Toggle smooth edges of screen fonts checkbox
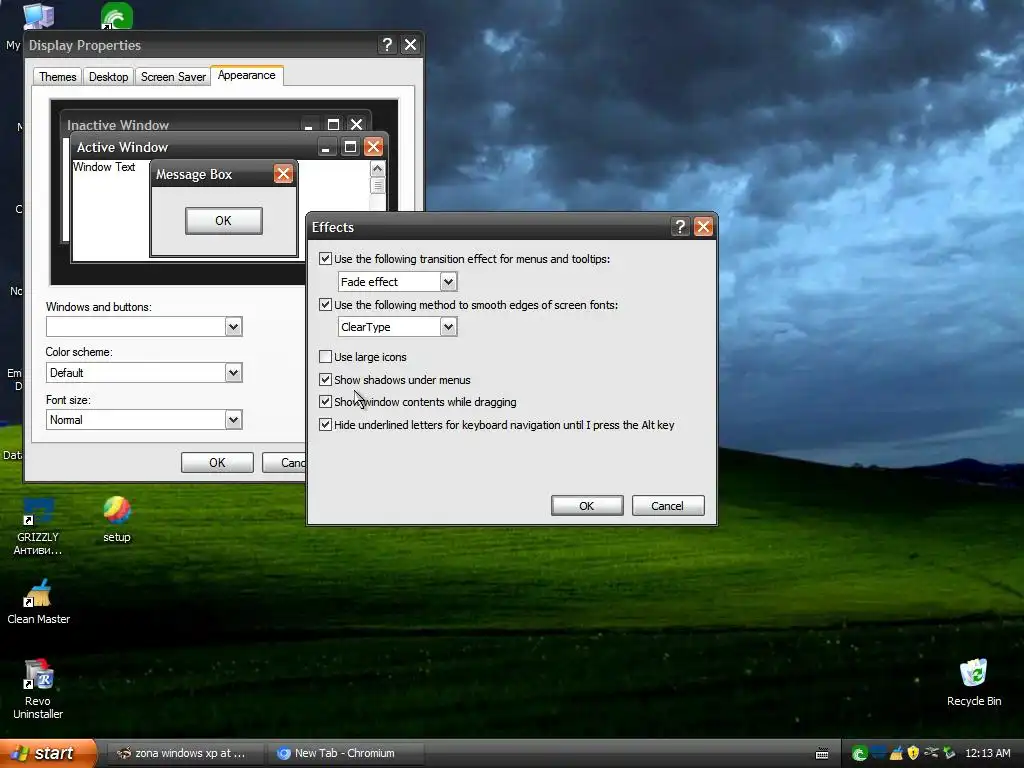1024x768 pixels. tap(325, 304)
